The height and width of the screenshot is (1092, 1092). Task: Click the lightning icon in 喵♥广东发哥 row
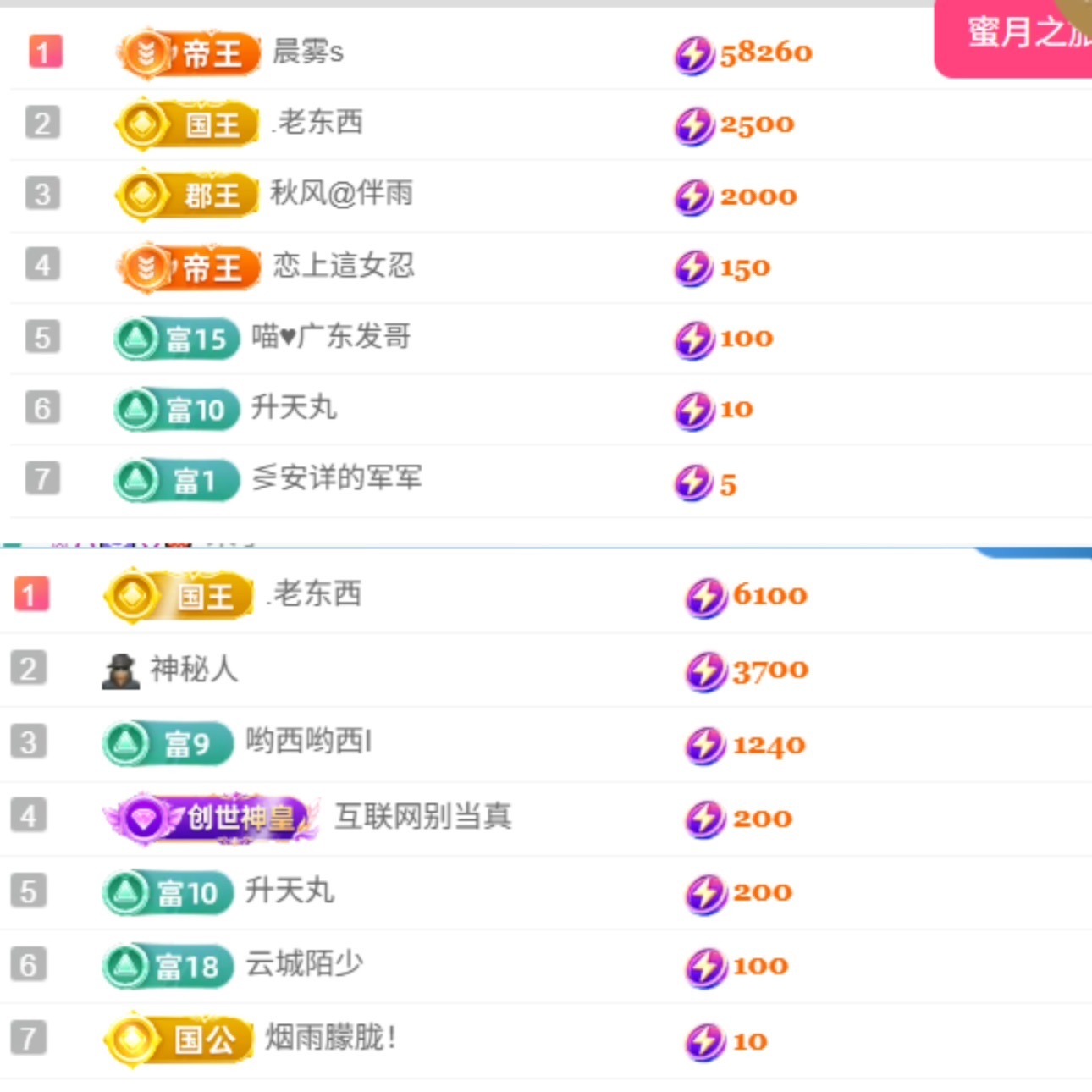(x=694, y=340)
